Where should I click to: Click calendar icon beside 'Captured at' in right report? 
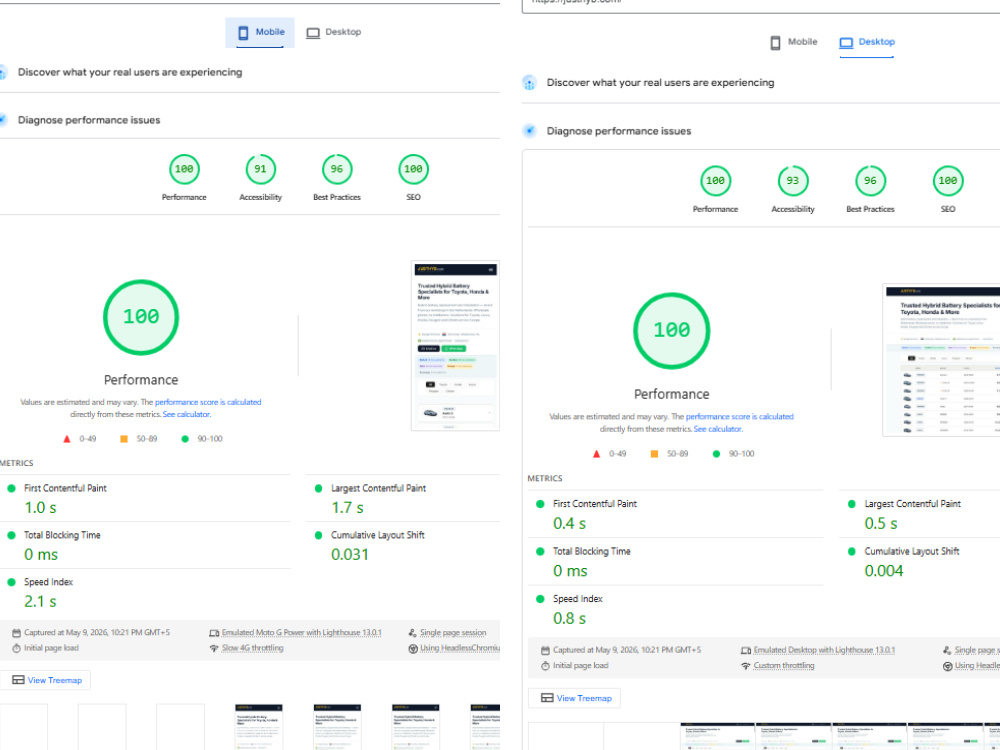545,651
